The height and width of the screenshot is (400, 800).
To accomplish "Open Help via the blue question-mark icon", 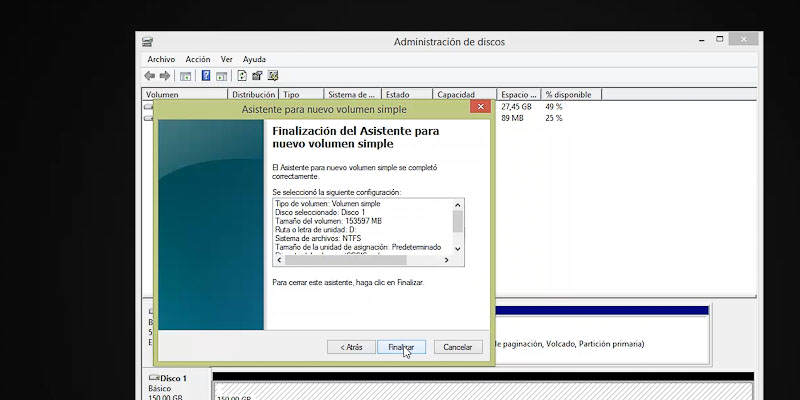I will [206, 76].
